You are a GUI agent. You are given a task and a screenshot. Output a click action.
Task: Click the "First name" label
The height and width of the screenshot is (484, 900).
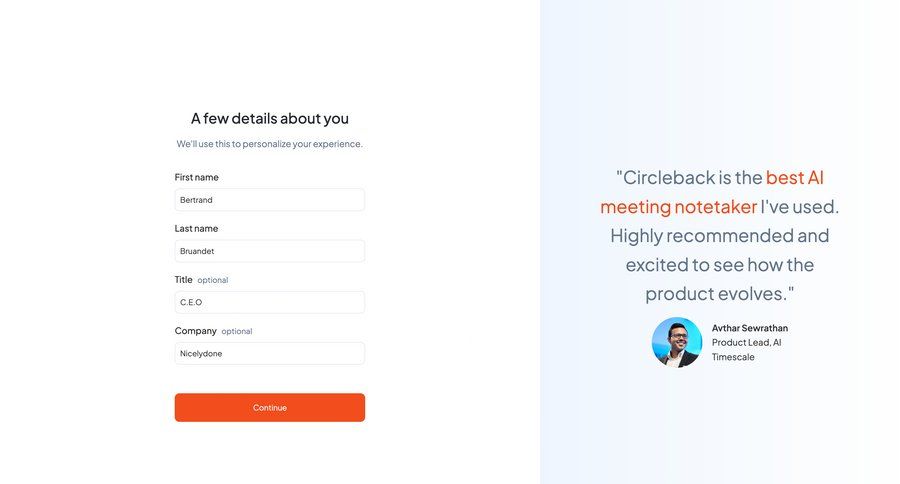tap(197, 177)
